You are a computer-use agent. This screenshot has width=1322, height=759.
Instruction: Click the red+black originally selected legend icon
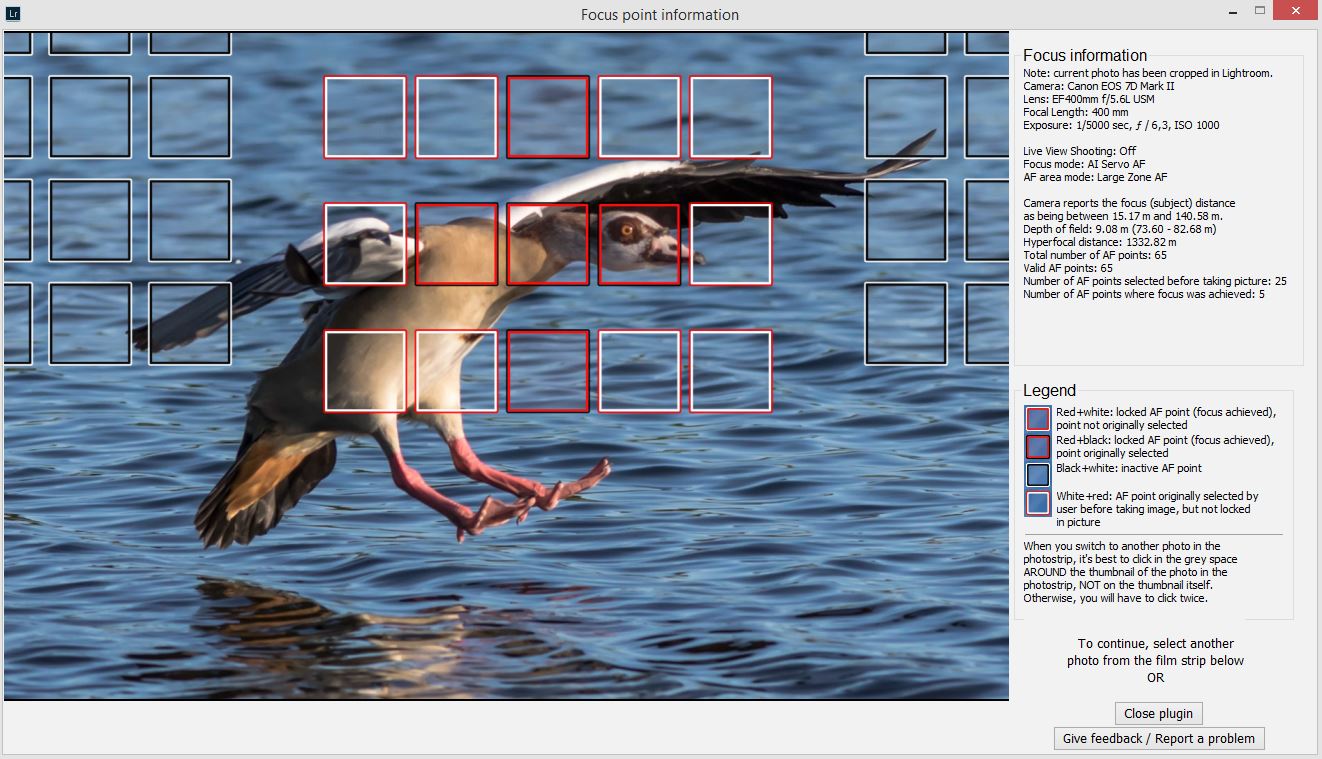point(1036,446)
